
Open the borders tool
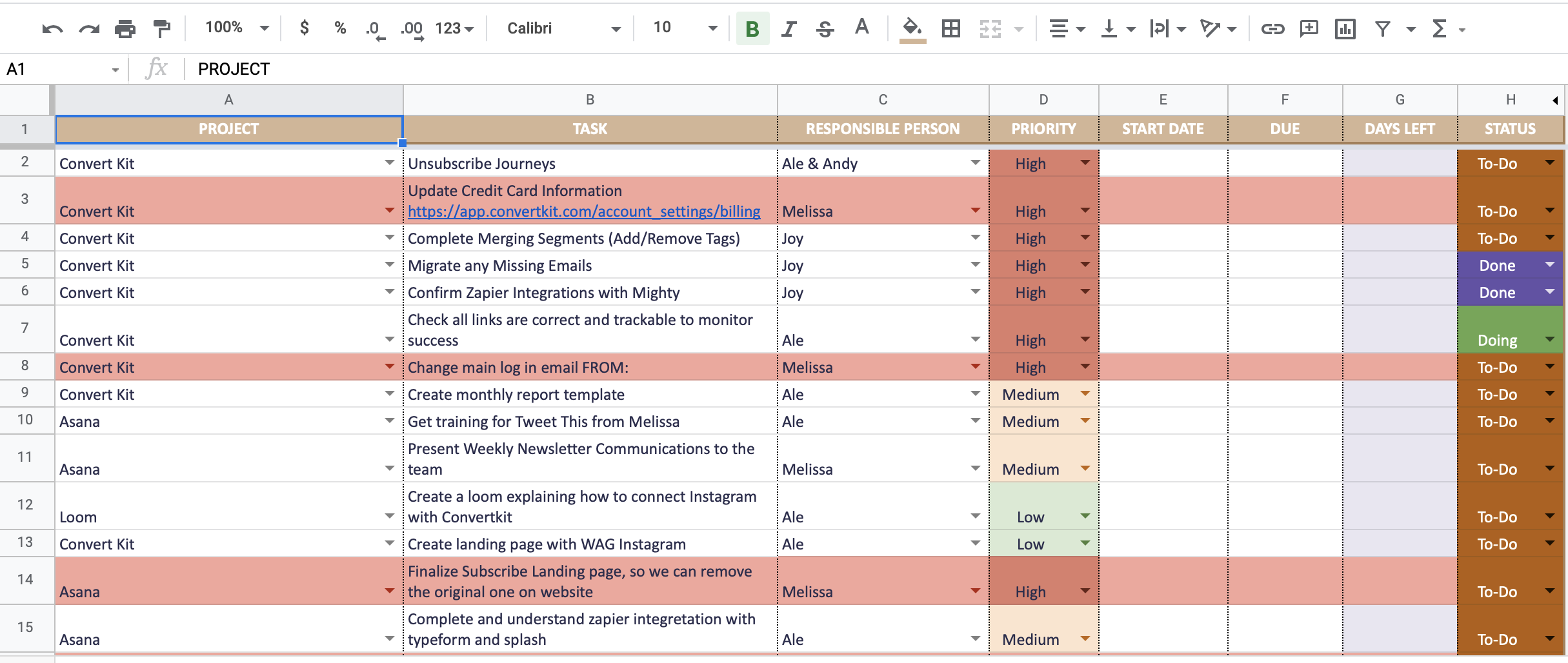click(951, 28)
